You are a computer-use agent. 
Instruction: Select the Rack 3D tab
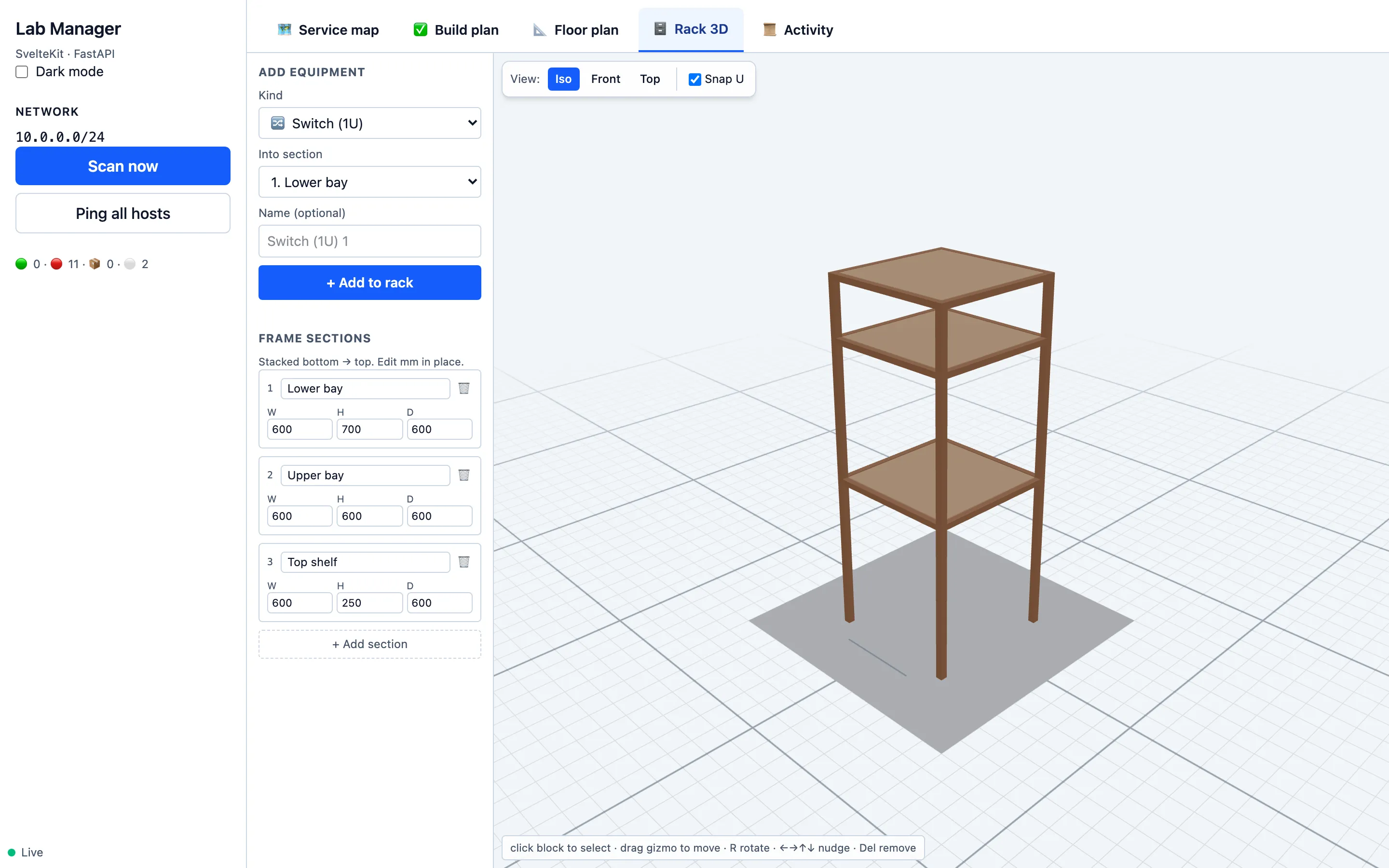coord(691,29)
